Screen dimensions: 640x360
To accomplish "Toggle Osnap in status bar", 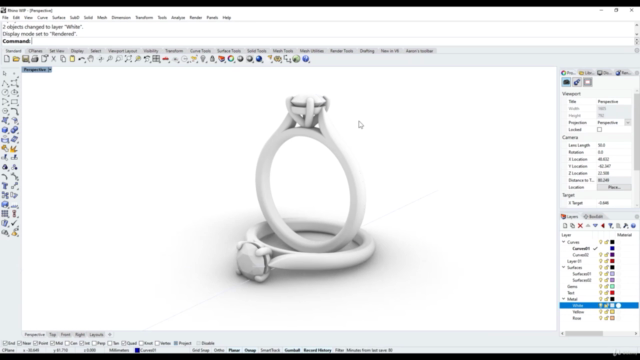I will 250,350.
